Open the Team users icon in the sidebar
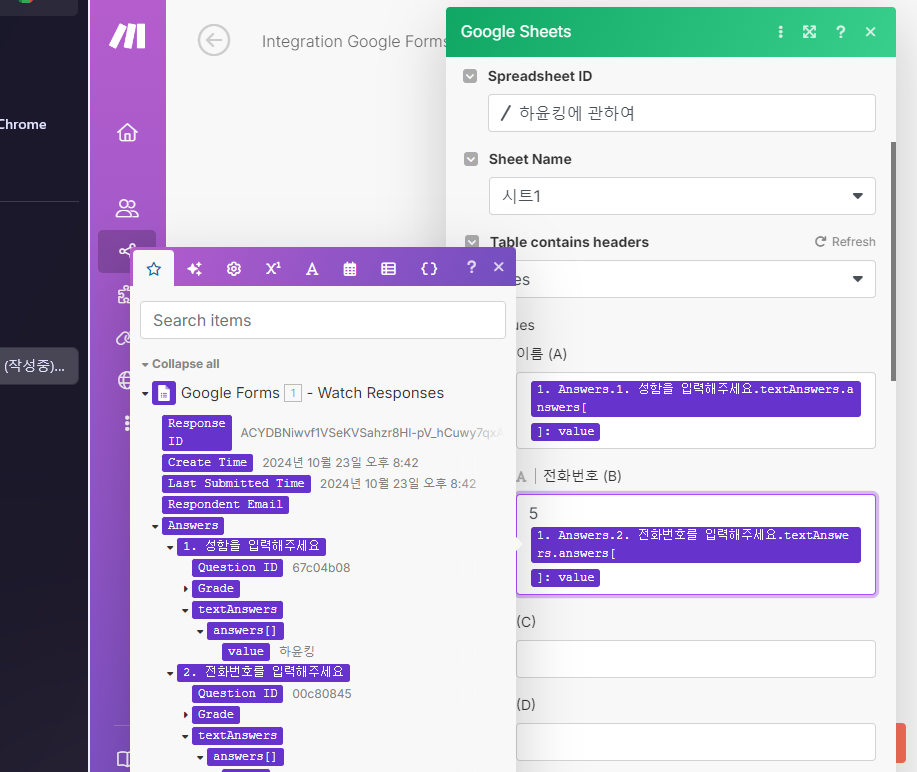Viewport: 917px width, 772px height. pyautogui.click(x=127, y=208)
